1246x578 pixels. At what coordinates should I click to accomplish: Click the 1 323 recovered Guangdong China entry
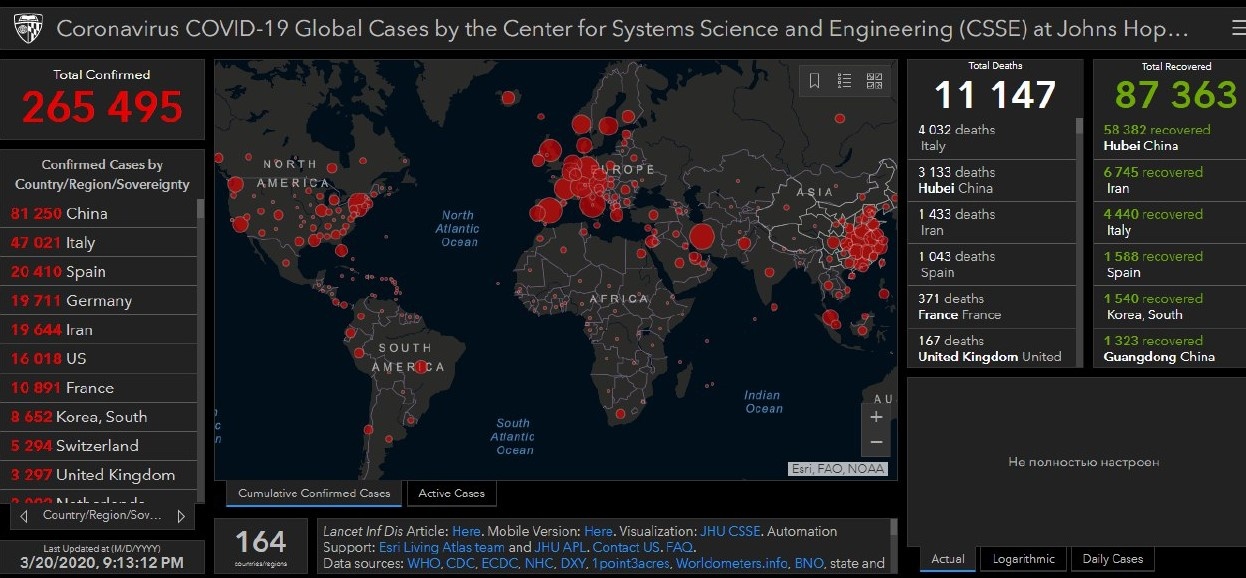pos(1168,348)
